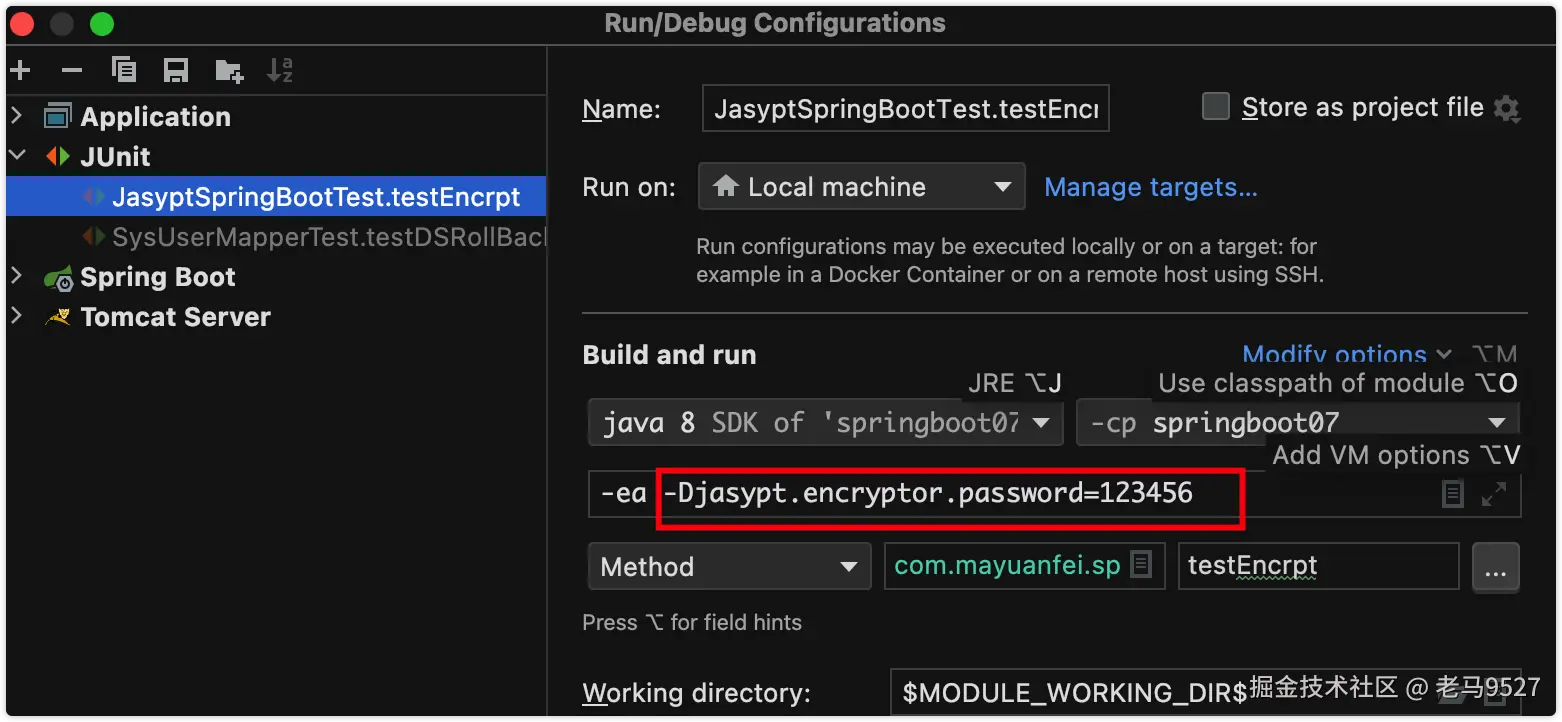The height and width of the screenshot is (722, 1562).
Task: Click the gear icon beside Store as project file
Action: point(1506,108)
